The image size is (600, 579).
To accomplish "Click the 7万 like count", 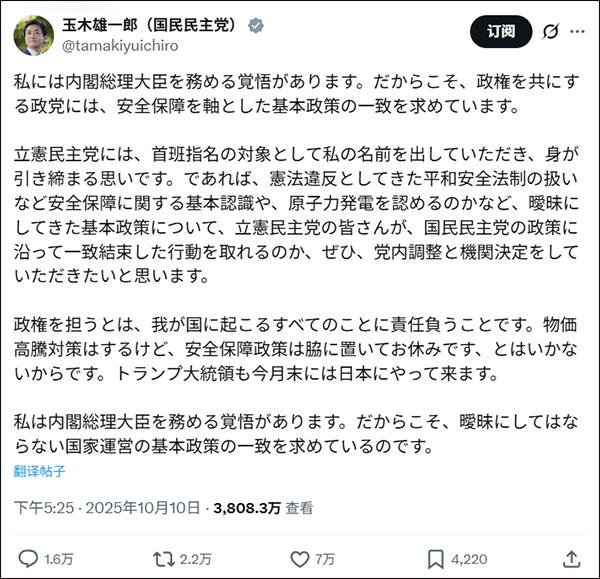I will [x=324, y=558].
